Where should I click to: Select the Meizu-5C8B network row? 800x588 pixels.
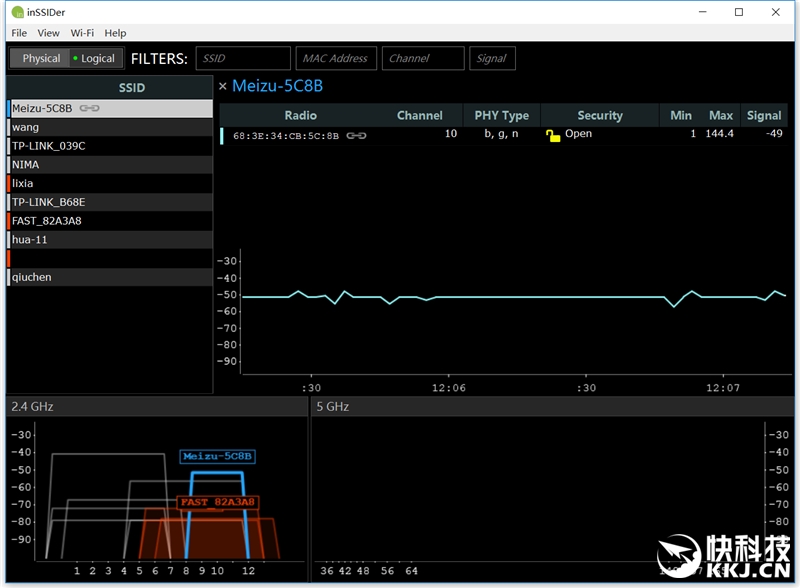[x=110, y=108]
